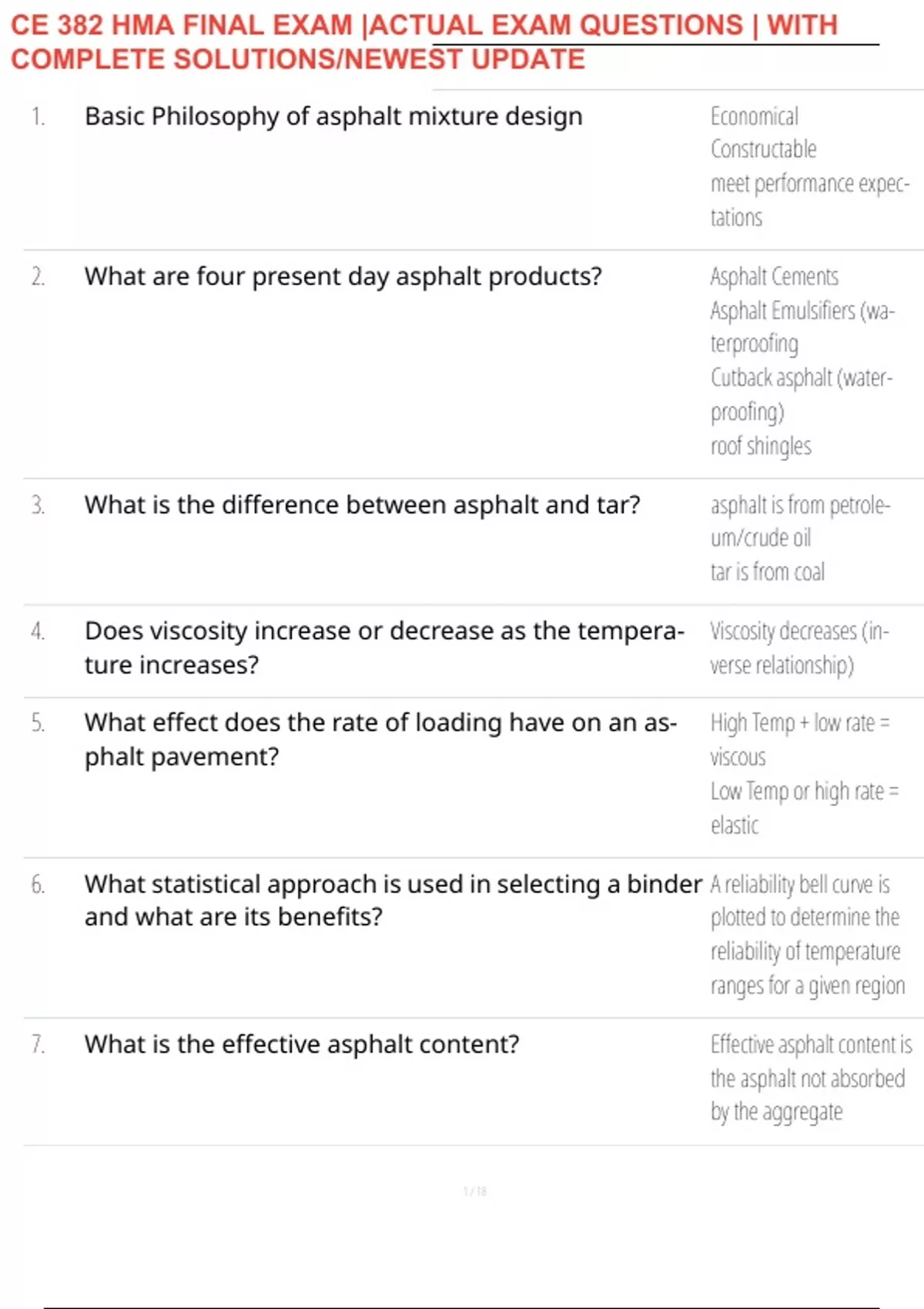Click the reliability bell curve answer

point(807,935)
